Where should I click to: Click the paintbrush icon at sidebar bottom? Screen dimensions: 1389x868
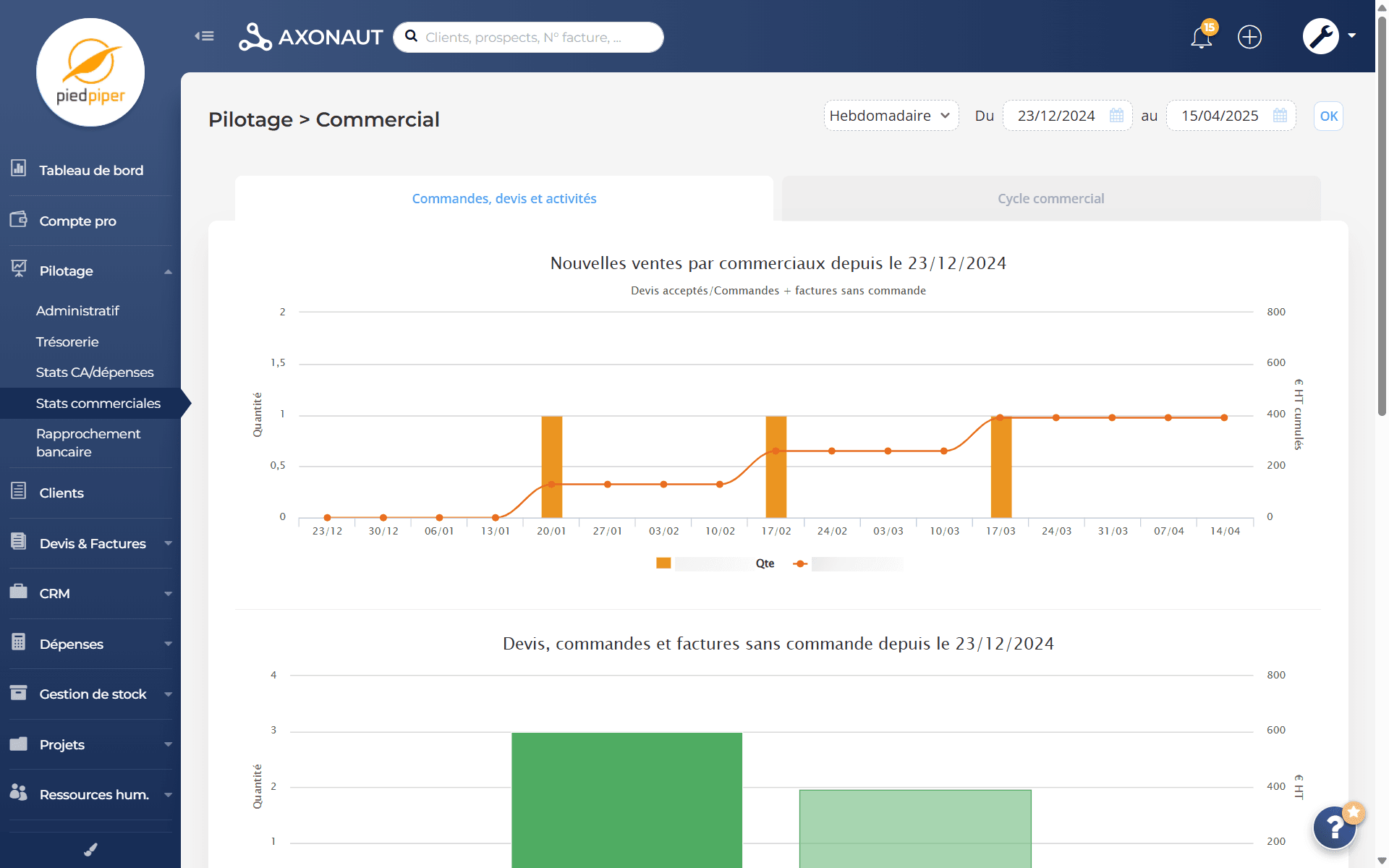point(90,850)
